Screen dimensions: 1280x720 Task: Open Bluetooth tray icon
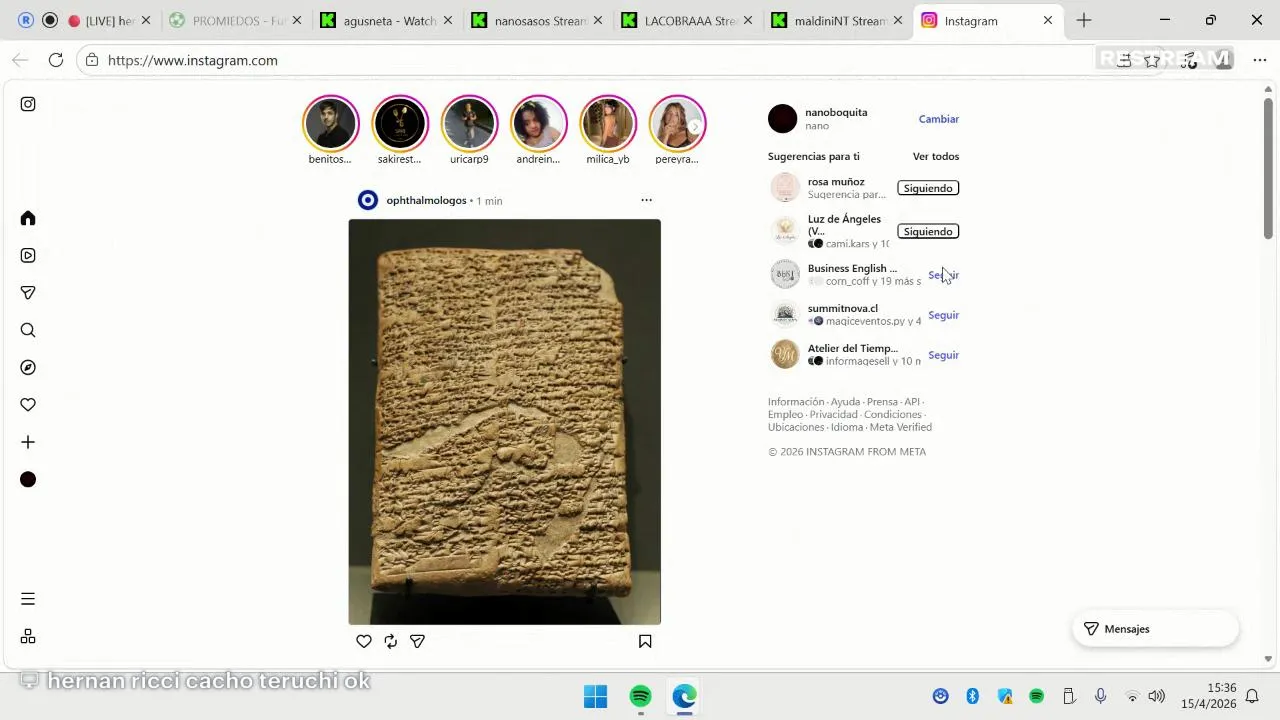(972, 696)
